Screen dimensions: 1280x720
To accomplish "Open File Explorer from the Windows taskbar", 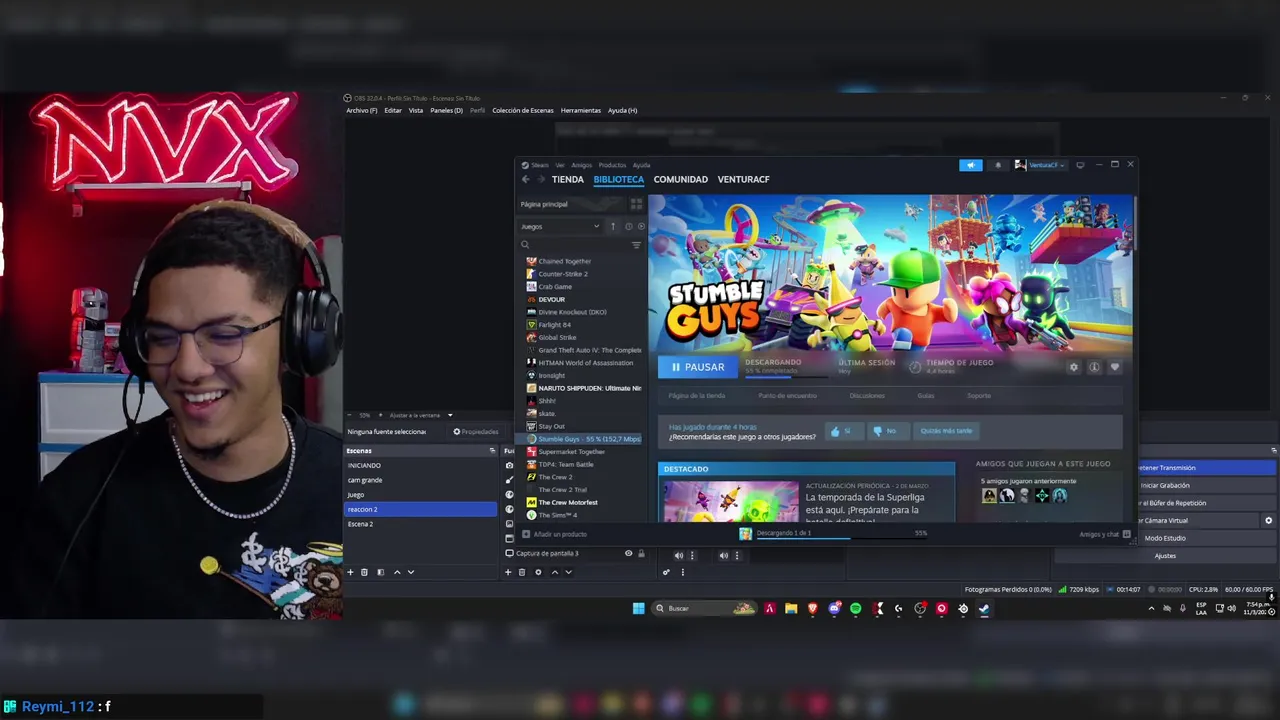I will [x=791, y=608].
